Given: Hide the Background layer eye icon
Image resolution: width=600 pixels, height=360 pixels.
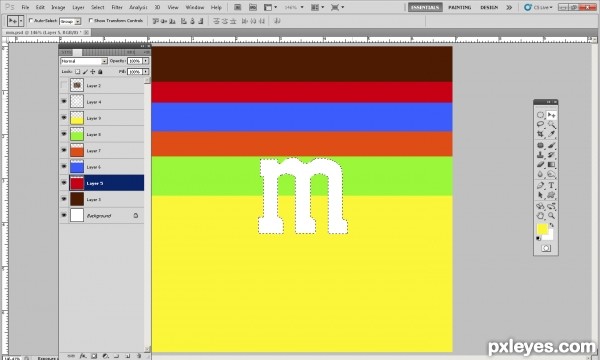Looking at the screenshot, I should pyautogui.click(x=64, y=215).
